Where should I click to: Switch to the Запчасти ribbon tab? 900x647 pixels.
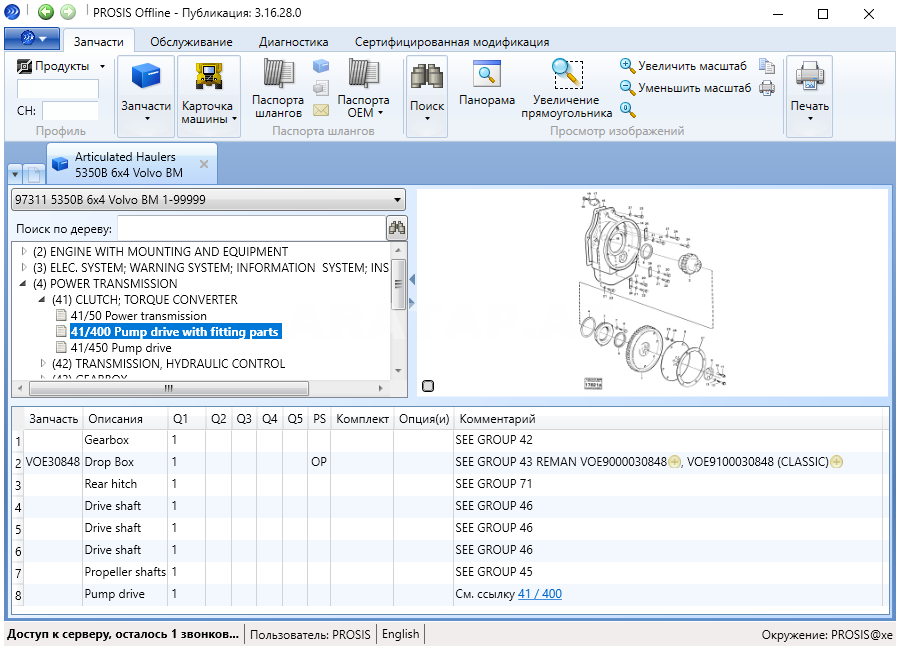[99, 42]
